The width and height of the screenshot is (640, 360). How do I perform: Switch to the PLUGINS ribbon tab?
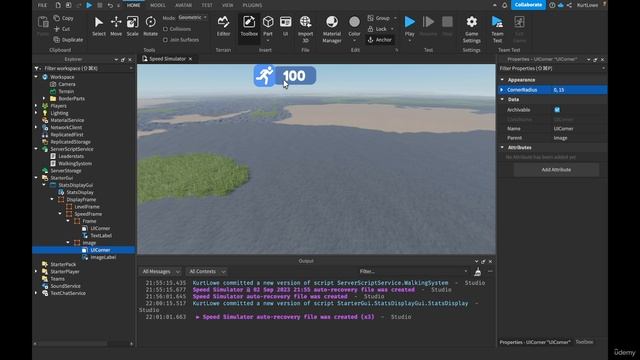pyautogui.click(x=252, y=5)
